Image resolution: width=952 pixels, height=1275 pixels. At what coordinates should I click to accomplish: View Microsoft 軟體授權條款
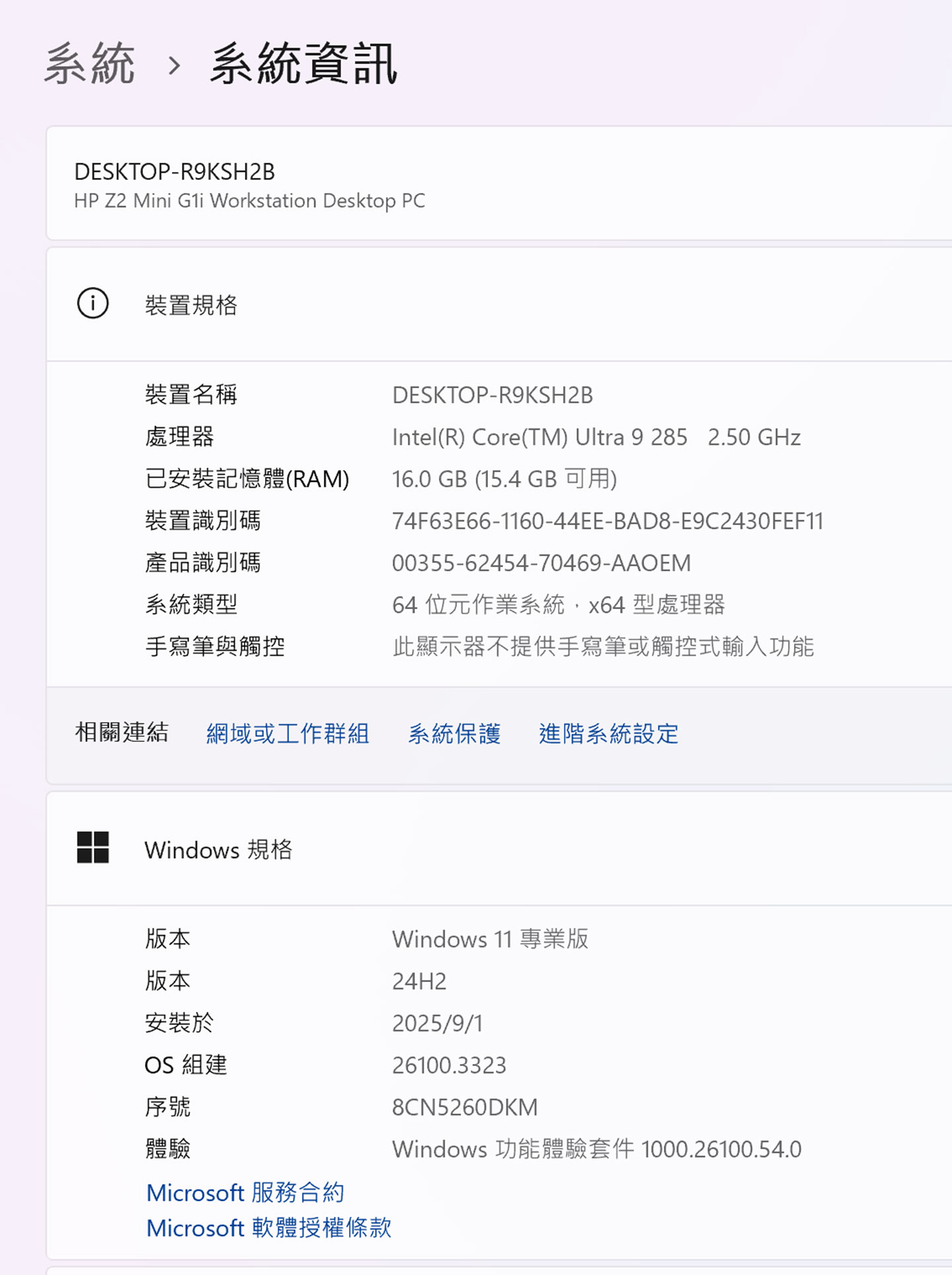tap(270, 1228)
